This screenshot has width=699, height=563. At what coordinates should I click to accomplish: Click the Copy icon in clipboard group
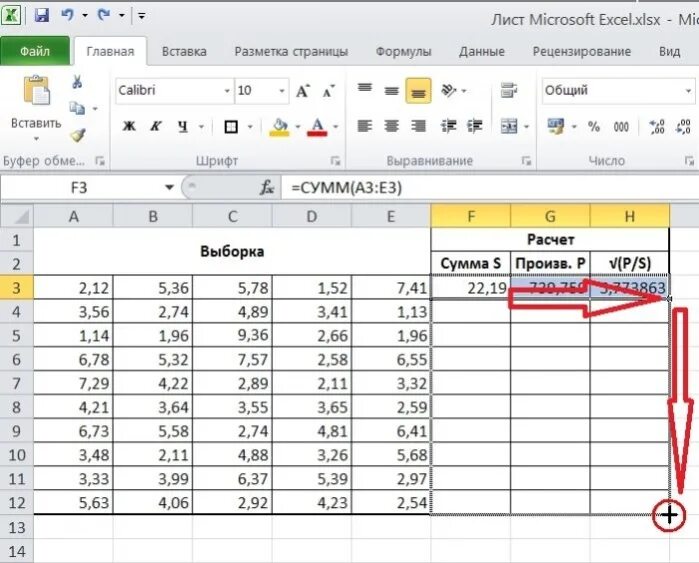[77, 108]
